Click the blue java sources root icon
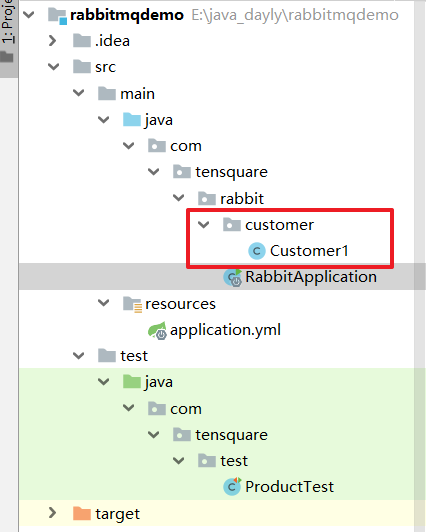The image size is (426, 532). click(x=132, y=119)
